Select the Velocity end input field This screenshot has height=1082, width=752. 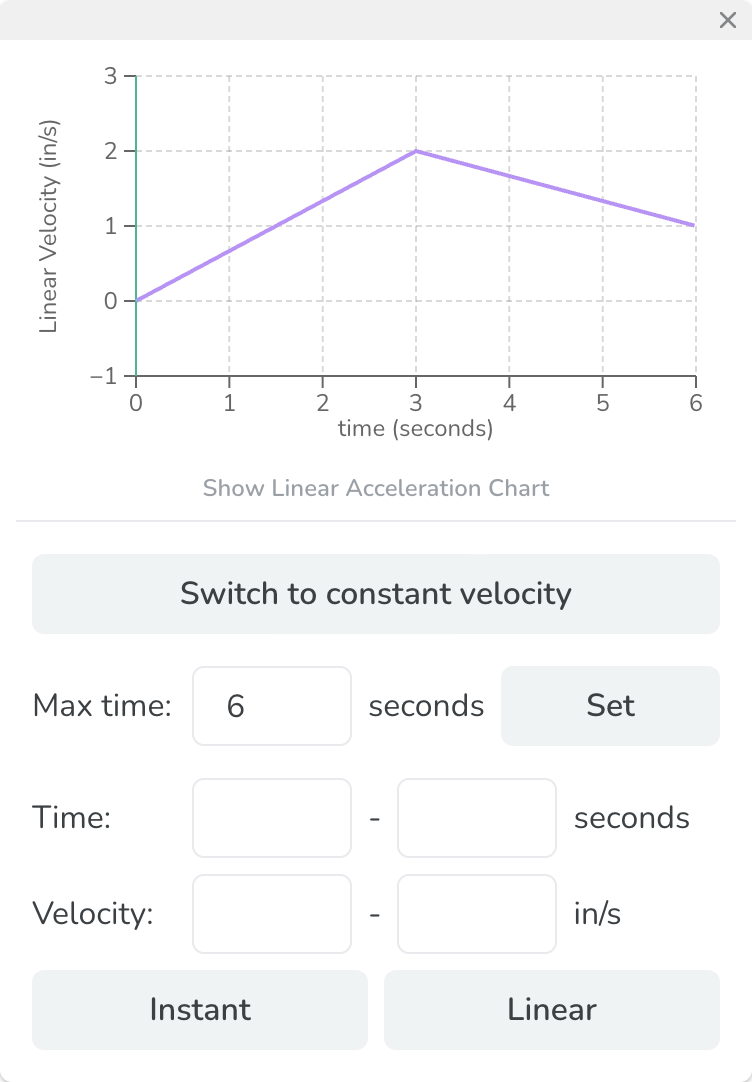tap(476, 914)
